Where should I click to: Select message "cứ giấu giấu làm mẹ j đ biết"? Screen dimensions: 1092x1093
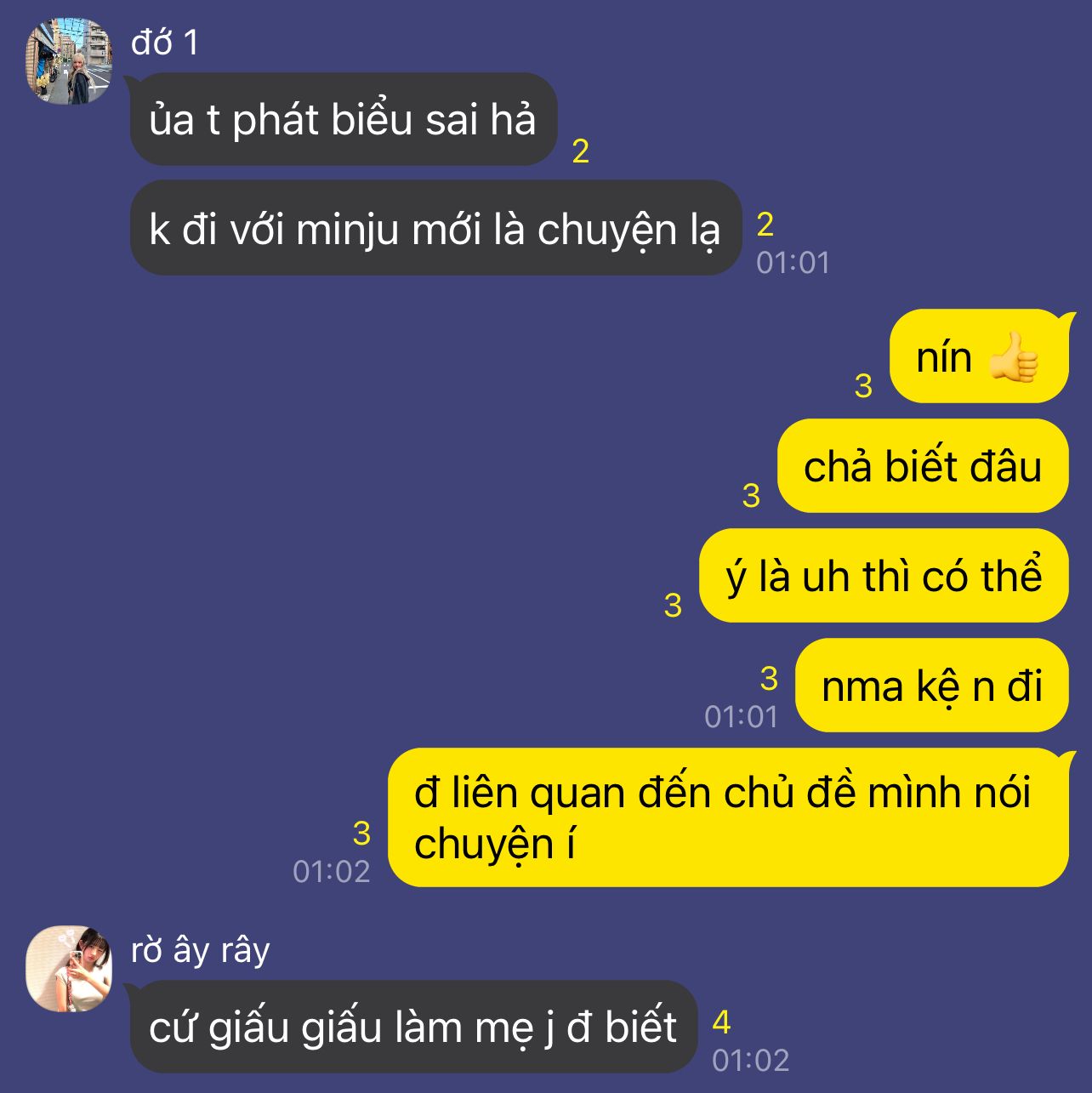[x=413, y=1027]
